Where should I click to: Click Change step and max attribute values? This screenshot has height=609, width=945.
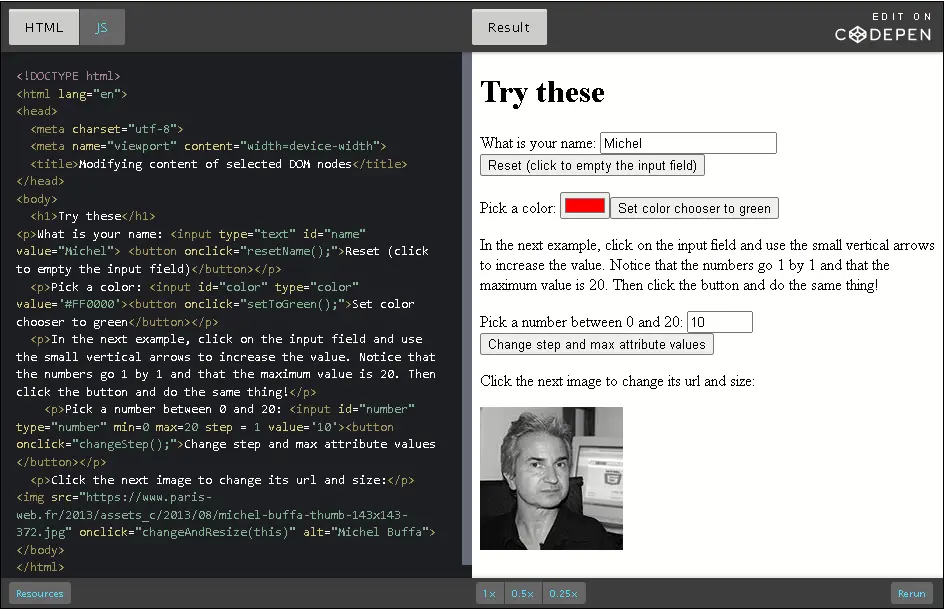pos(597,344)
